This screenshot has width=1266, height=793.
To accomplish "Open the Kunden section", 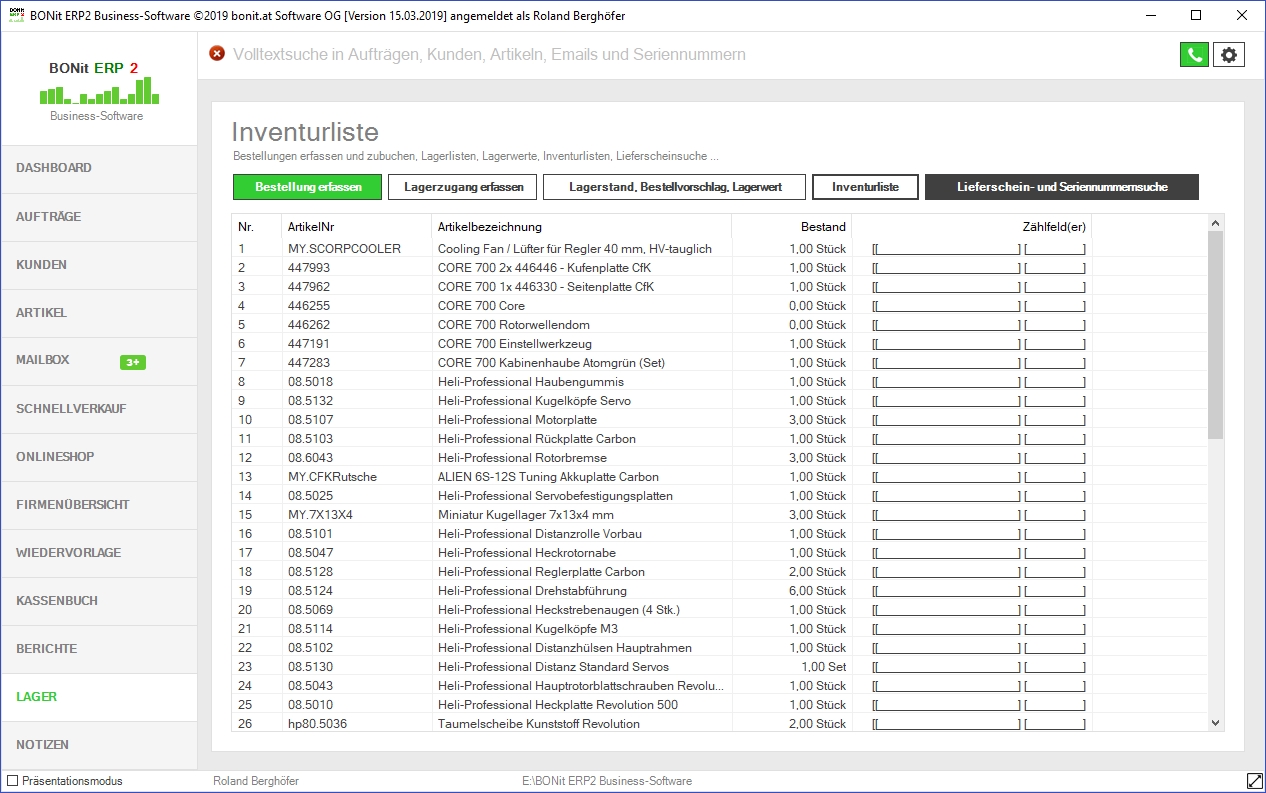I will (x=98, y=265).
